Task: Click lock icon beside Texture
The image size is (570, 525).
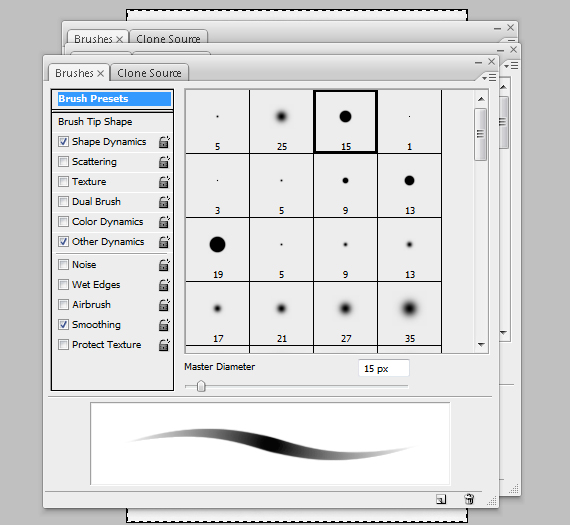Action: tap(164, 182)
